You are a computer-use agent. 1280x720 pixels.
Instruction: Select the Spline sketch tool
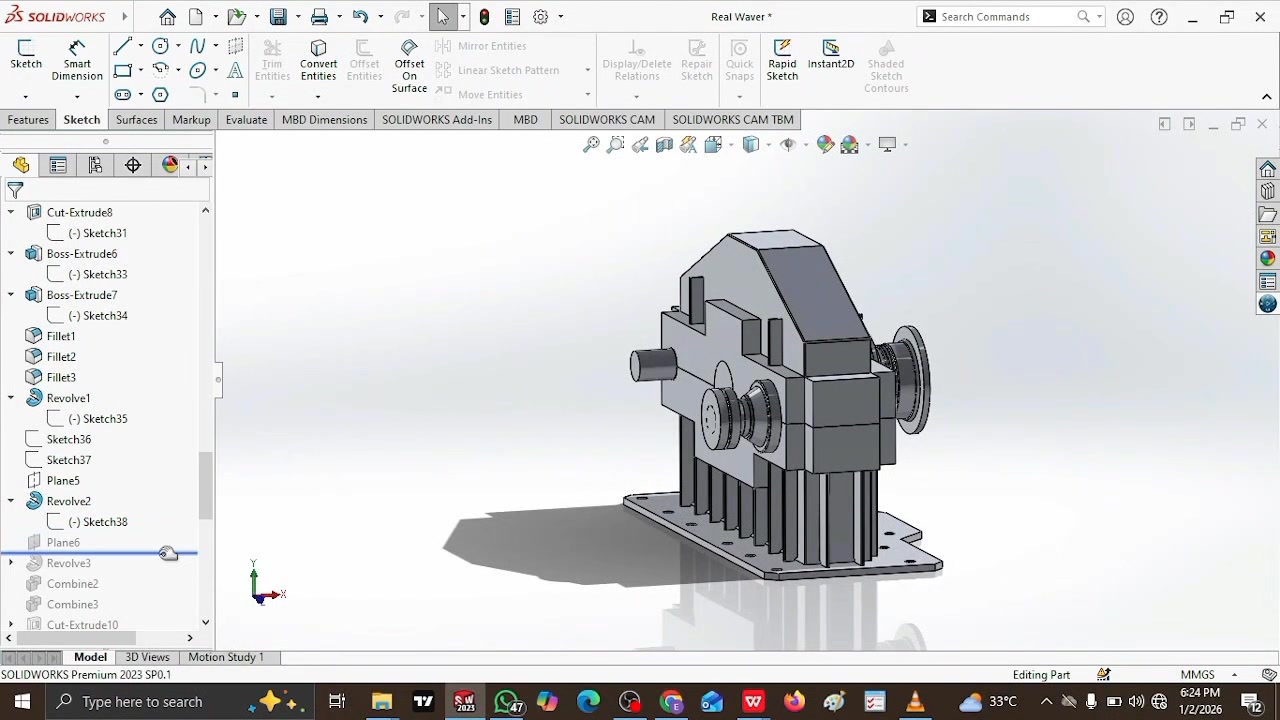point(197,46)
